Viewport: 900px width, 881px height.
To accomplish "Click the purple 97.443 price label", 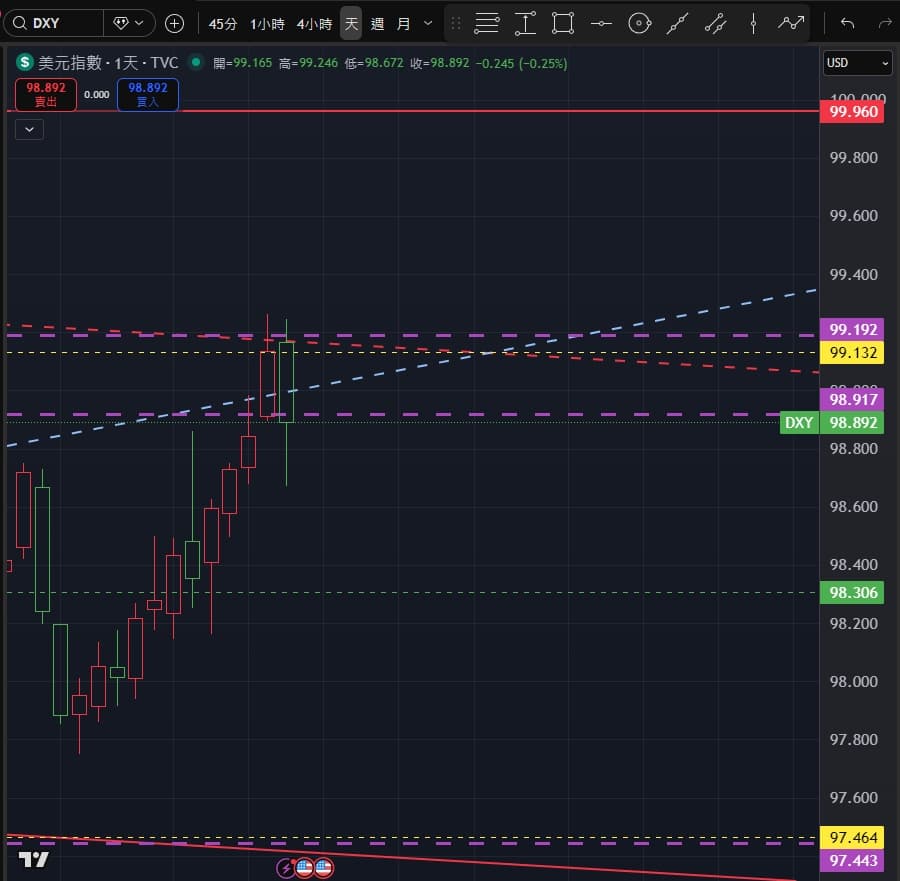I will [852, 860].
